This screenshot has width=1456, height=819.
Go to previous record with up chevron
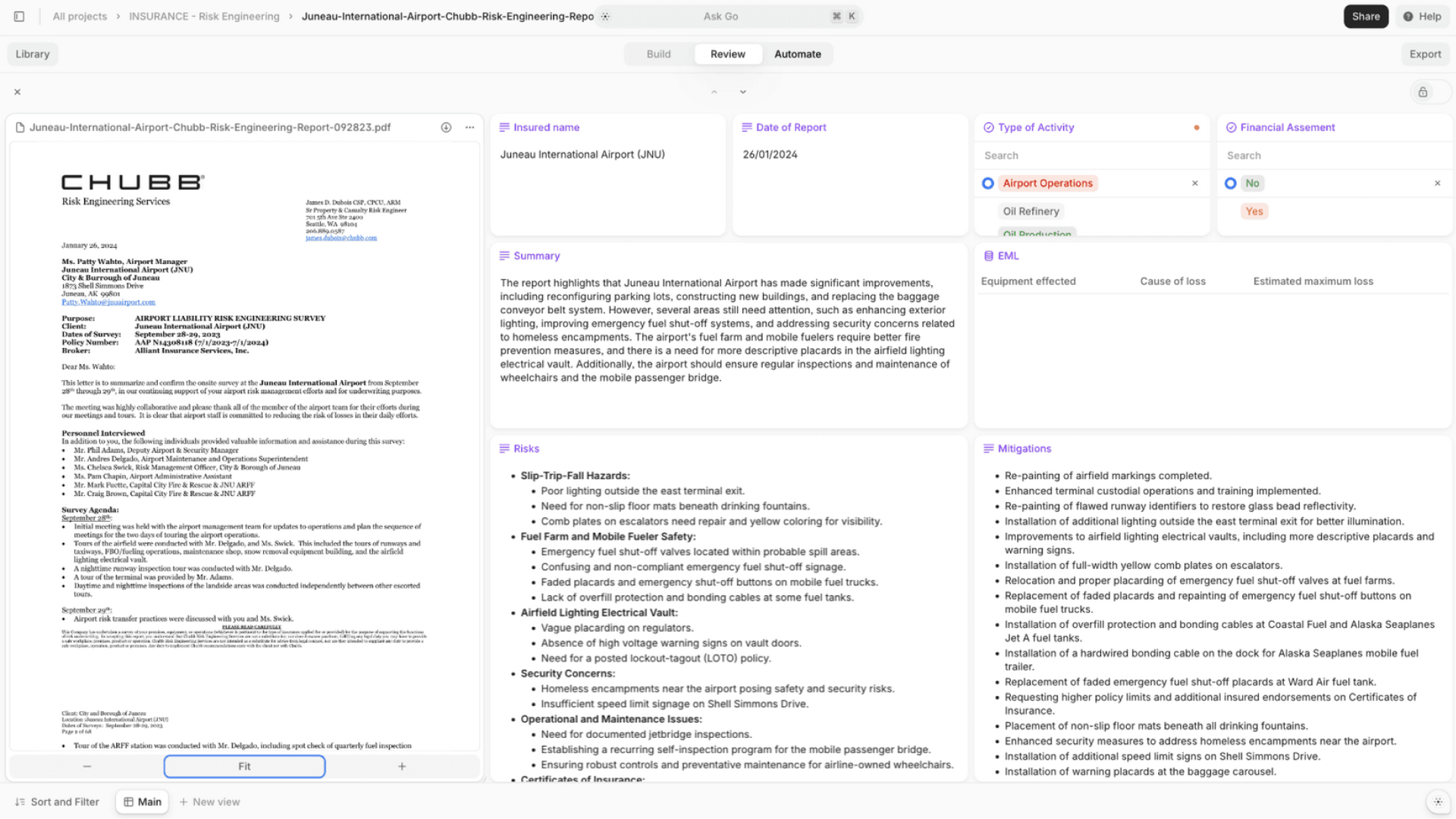tap(714, 92)
